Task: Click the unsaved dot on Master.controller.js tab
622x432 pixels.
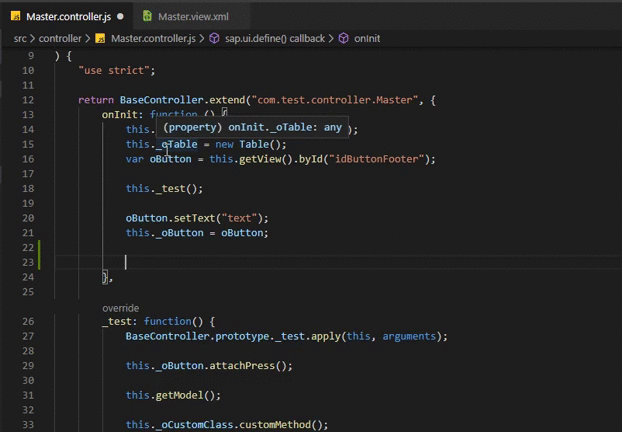Action: [x=121, y=17]
